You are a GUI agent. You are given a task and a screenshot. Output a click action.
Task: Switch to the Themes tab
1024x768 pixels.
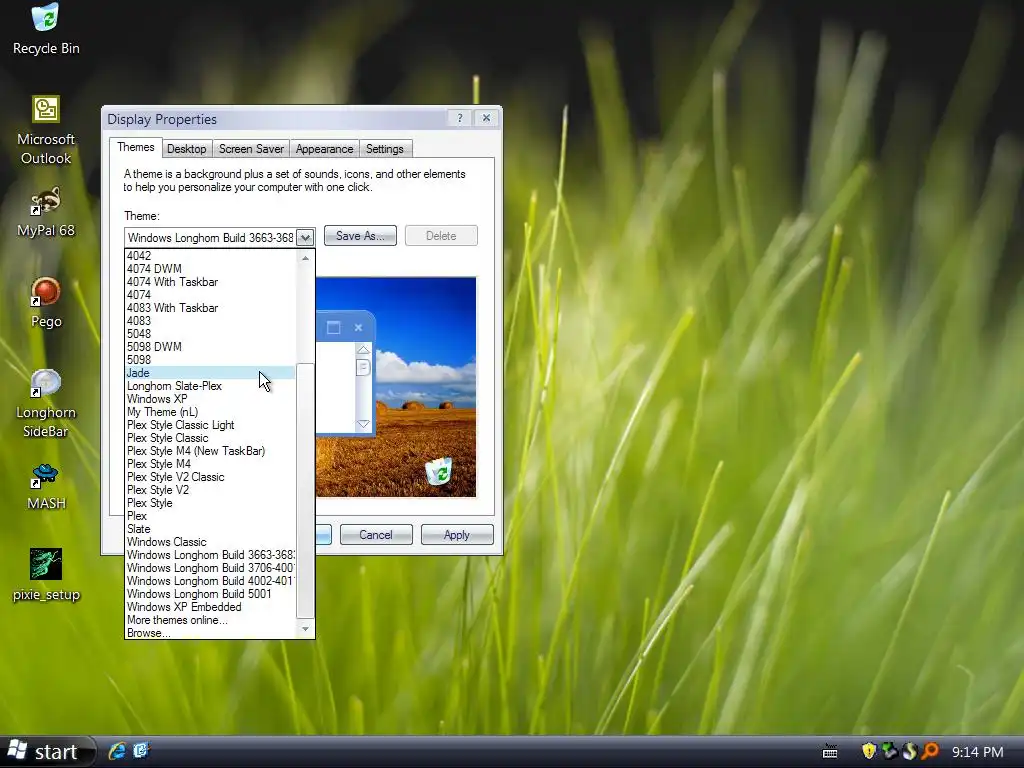pos(136,148)
